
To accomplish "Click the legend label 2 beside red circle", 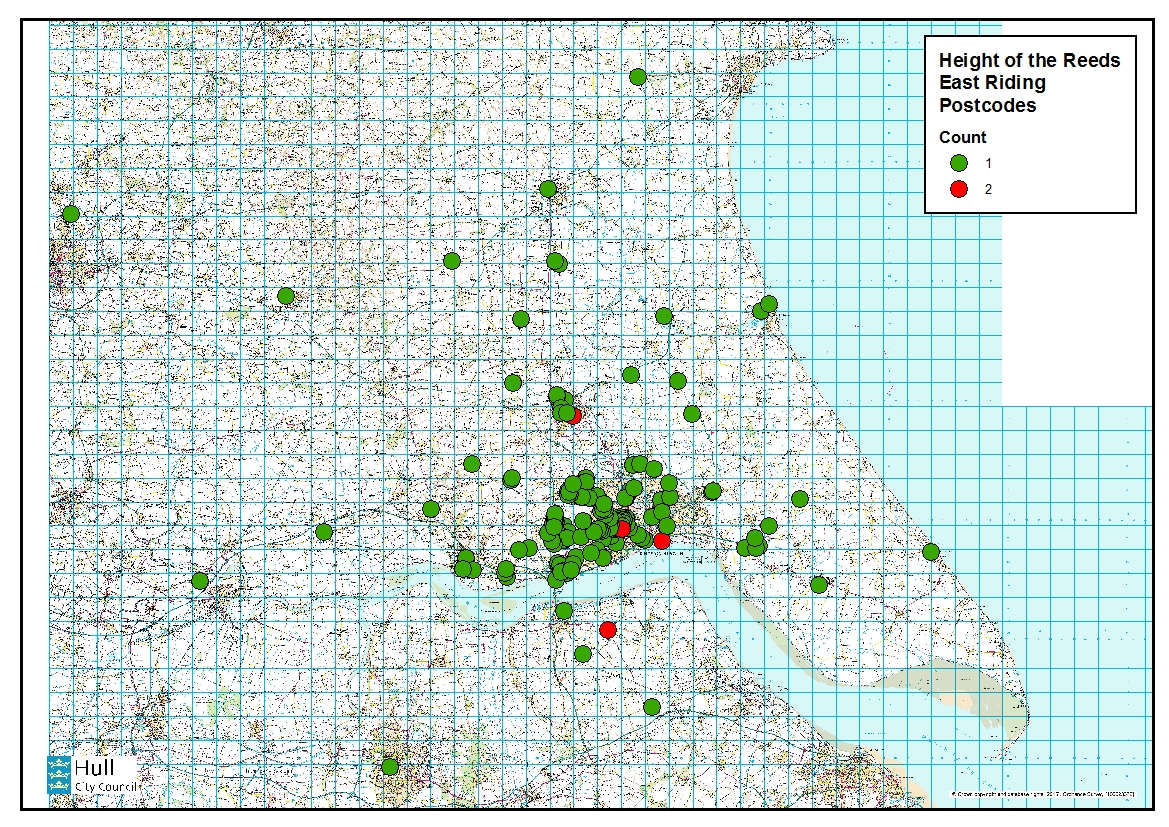I will [x=988, y=189].
